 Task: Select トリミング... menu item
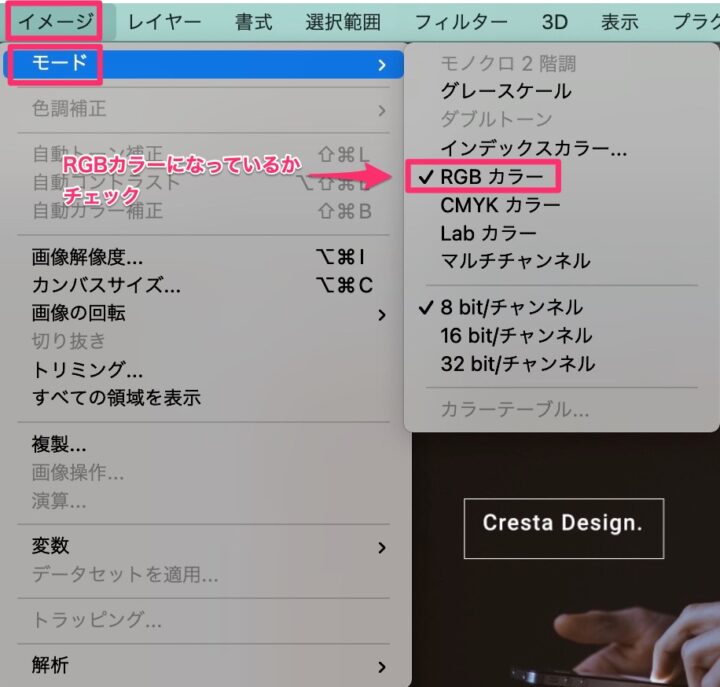(203, 370)
